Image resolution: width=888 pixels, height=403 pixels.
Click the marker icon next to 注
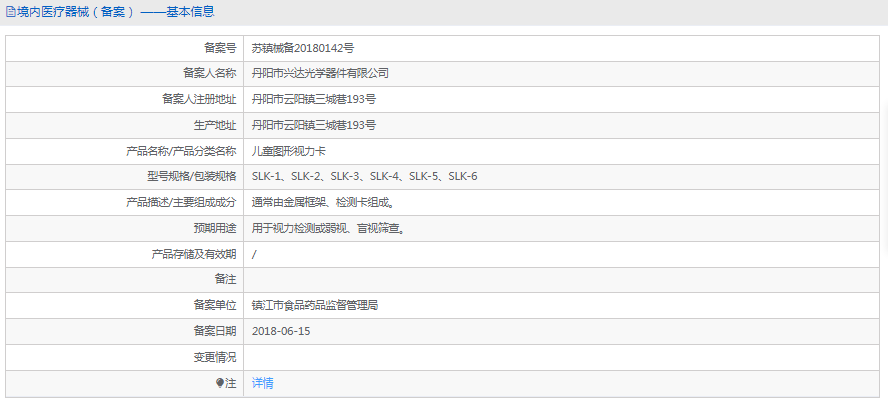(x=220, y=383)
